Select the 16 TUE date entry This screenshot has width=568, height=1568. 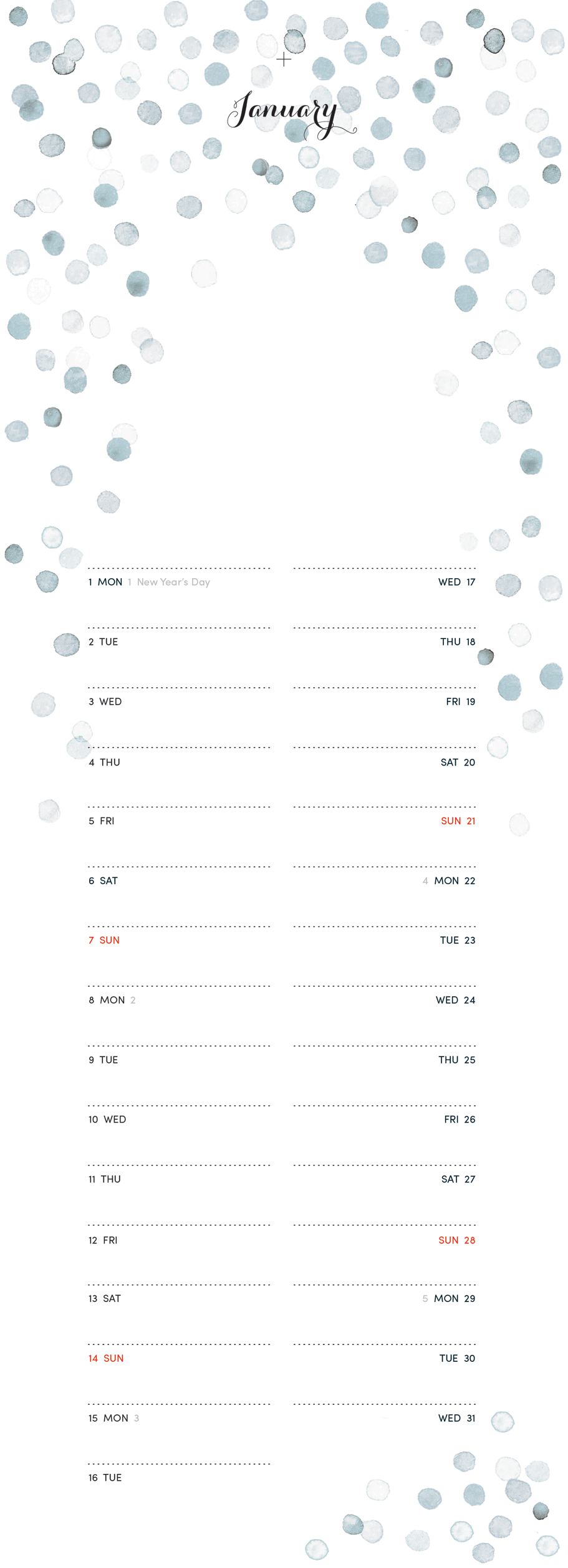(x=105, y=1478)
